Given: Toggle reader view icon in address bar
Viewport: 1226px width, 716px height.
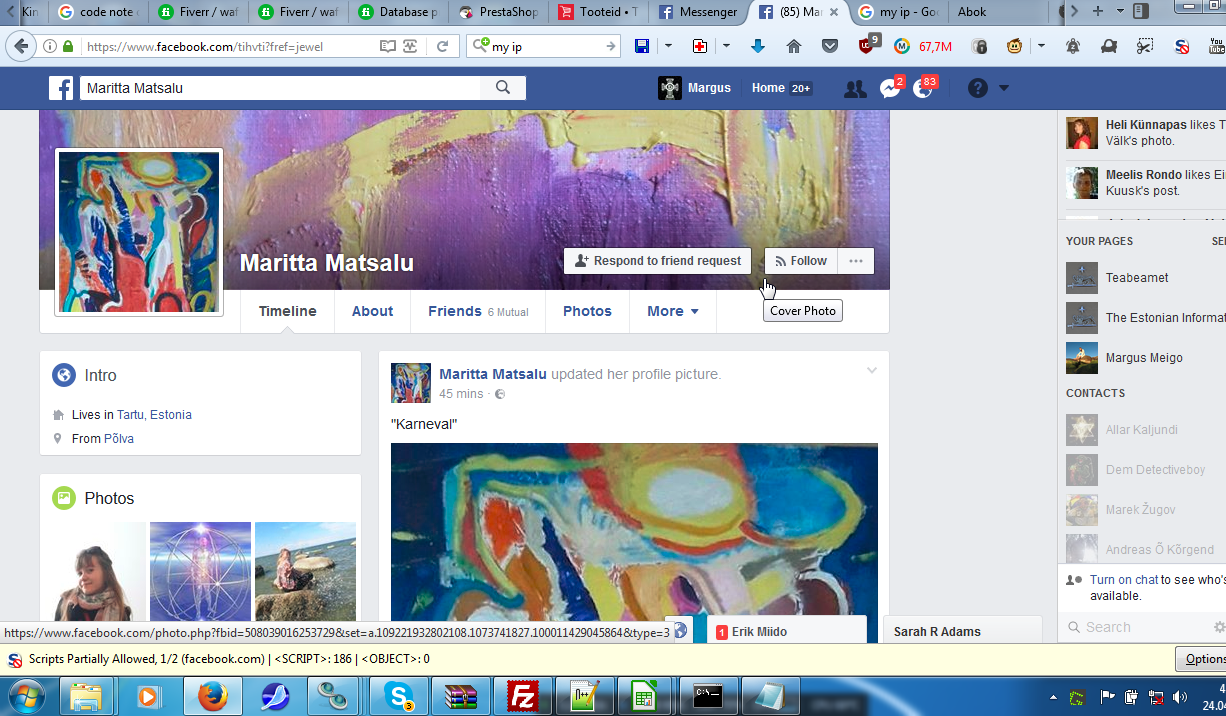Looking at the screenshot, I should click(387, 46).
